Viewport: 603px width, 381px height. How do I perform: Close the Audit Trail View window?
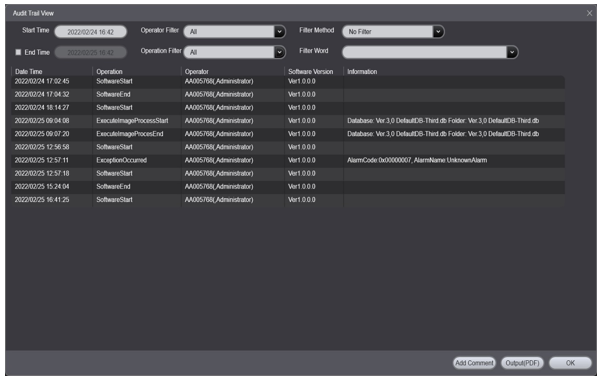click(590, 13)
